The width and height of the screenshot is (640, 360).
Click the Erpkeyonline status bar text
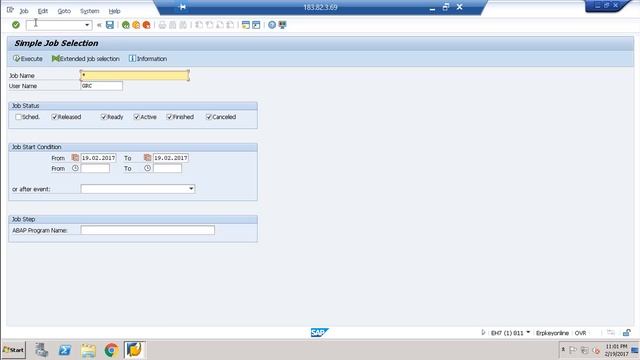pos(552,333)
